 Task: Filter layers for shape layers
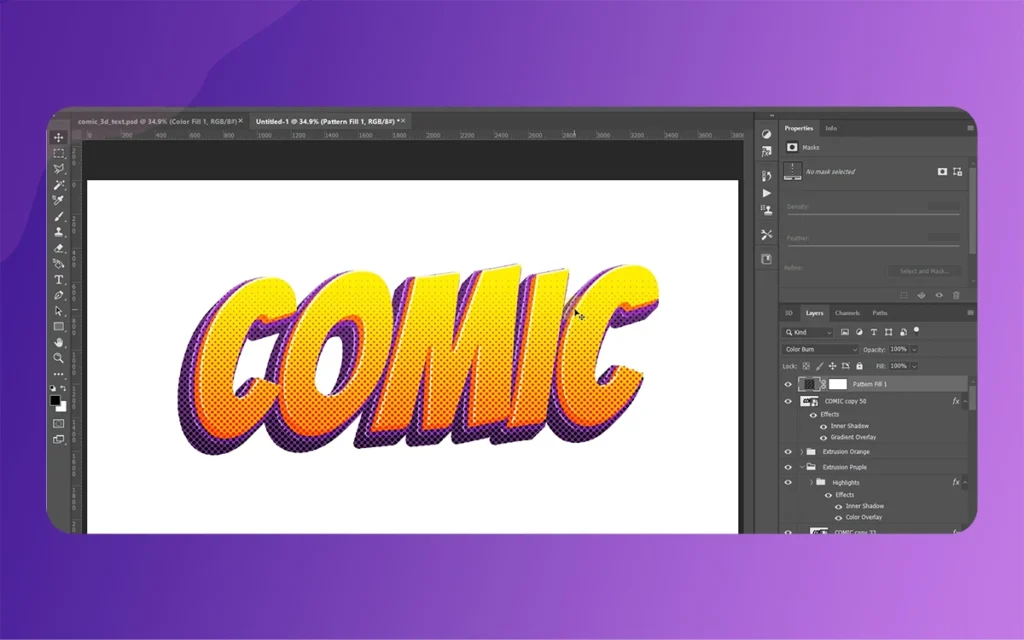point(888,332)
